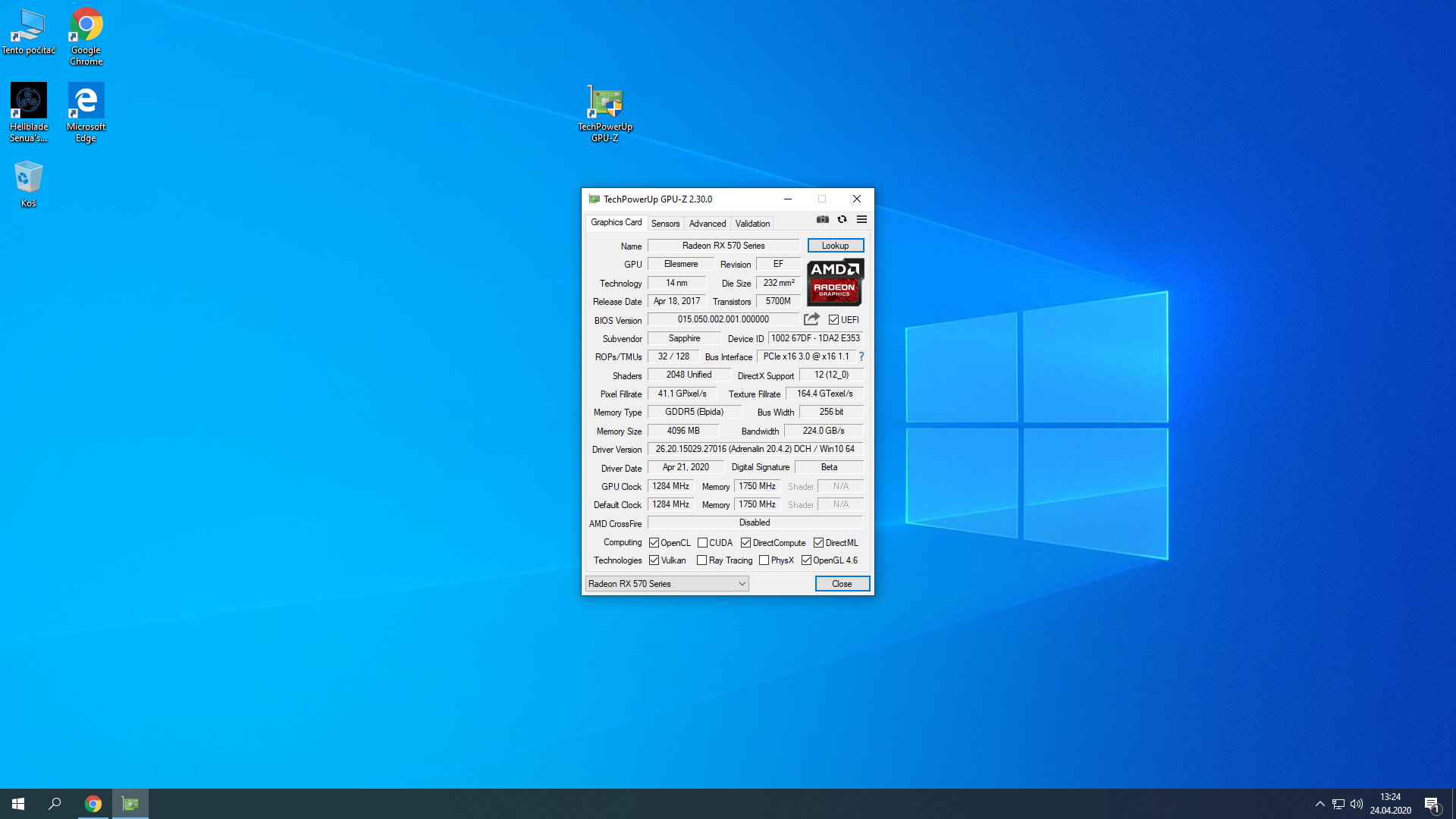
Task: Click the Driver Date field Apr 21, 2020
Action: point(686,467)
